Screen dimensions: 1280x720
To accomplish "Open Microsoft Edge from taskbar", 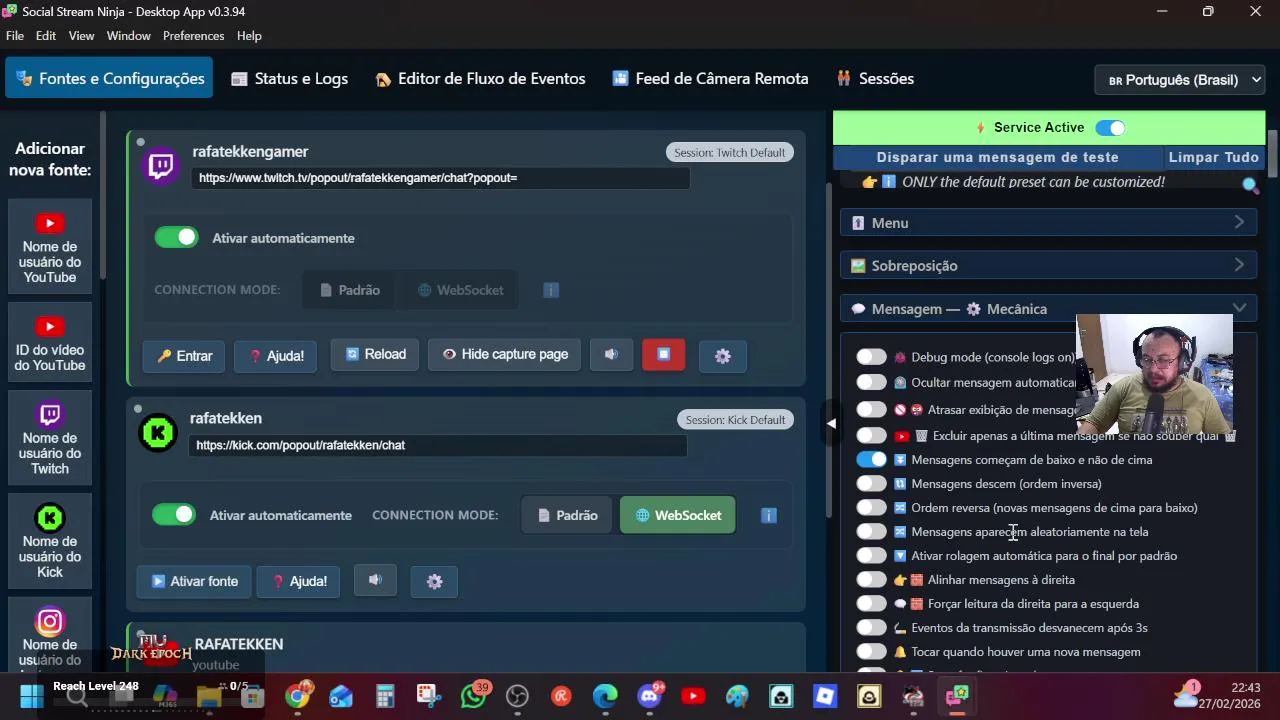I will [605, 696].
